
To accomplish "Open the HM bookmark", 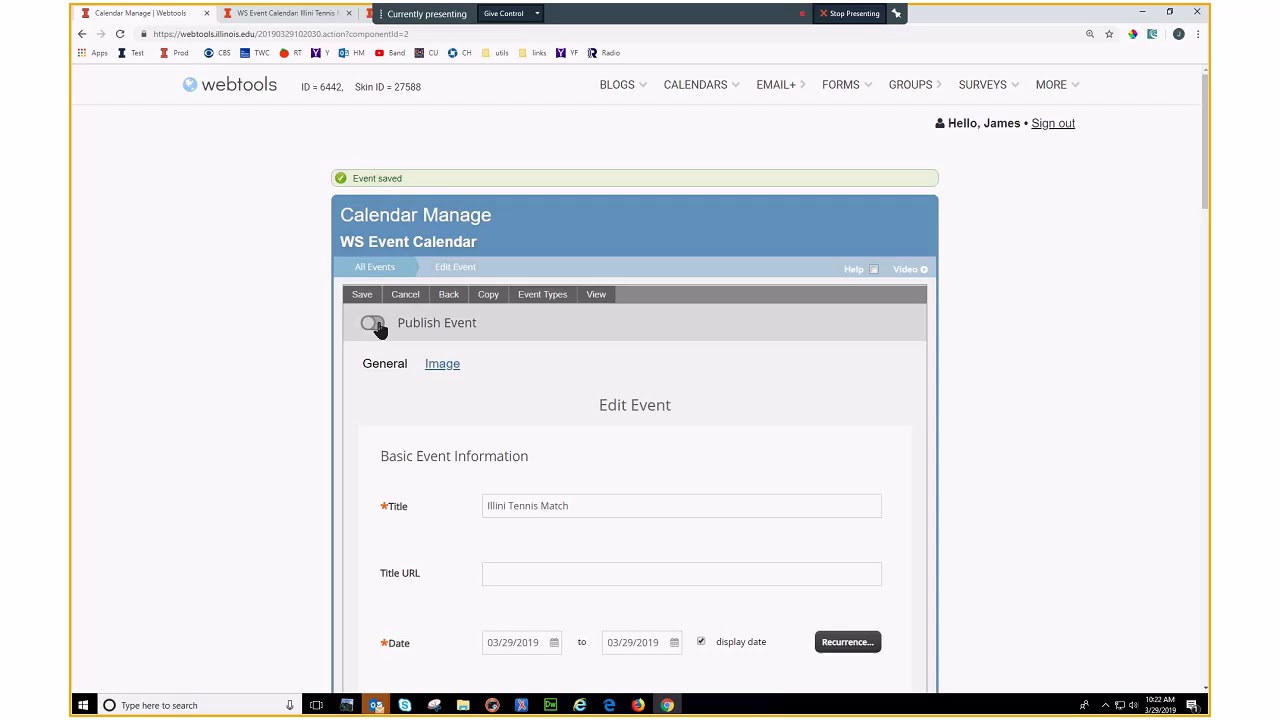I will point(352,53).
